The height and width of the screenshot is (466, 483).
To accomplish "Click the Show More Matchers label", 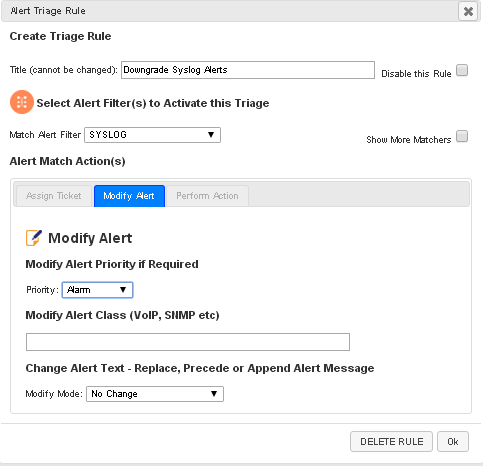I will tap(409, 140).
